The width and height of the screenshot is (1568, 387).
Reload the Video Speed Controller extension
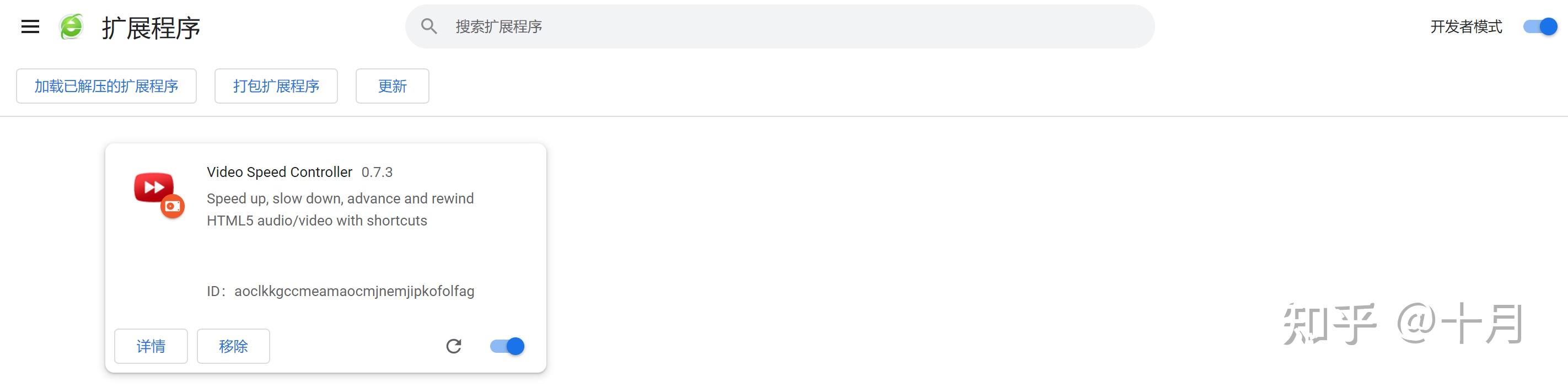pyautogui.click(x=454, y=346)
